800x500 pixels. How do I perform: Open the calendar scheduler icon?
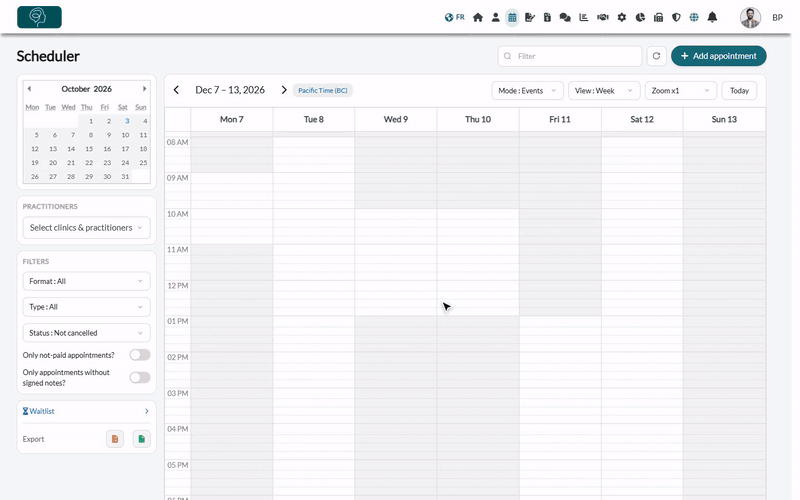(512, 17)
